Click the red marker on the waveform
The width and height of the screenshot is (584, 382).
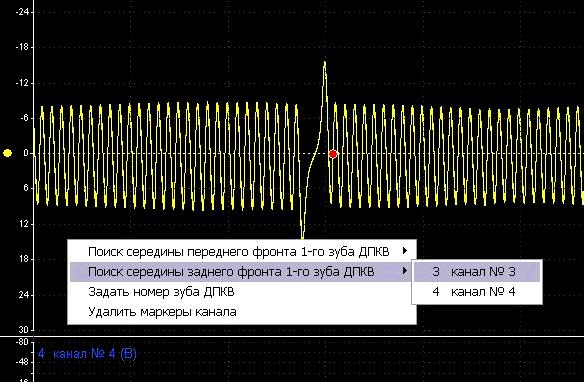333,154
